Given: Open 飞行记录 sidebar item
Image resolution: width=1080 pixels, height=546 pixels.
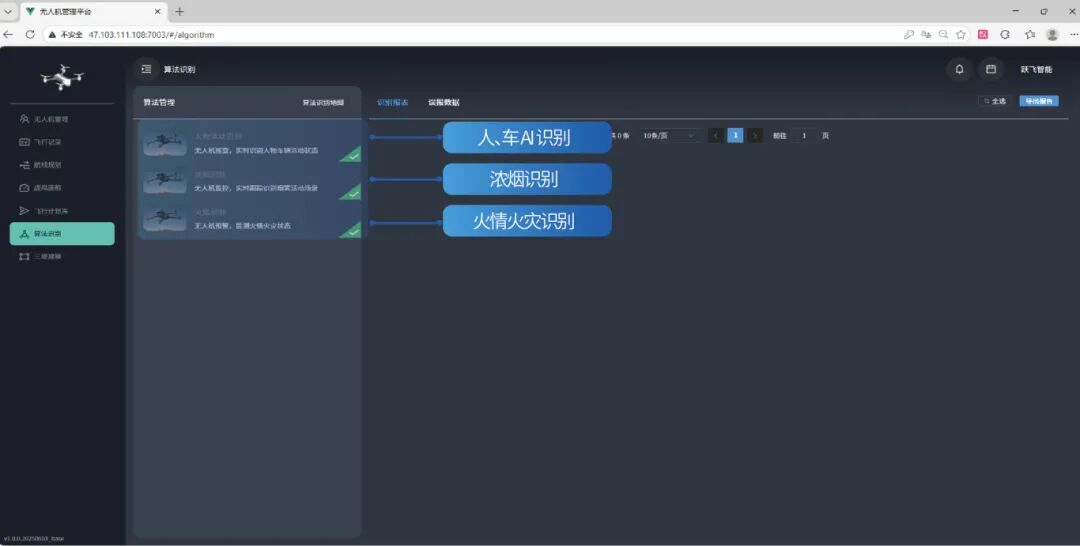Looking at the screenshot, I should pos(47,142).
